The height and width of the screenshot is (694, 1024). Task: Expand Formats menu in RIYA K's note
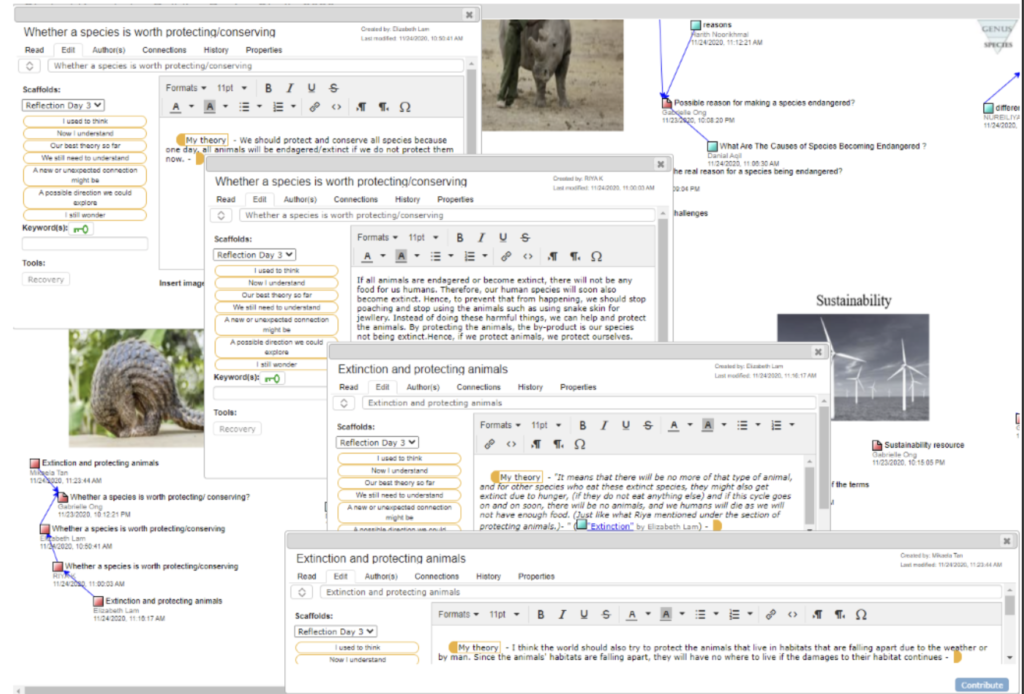coord(377,238)
